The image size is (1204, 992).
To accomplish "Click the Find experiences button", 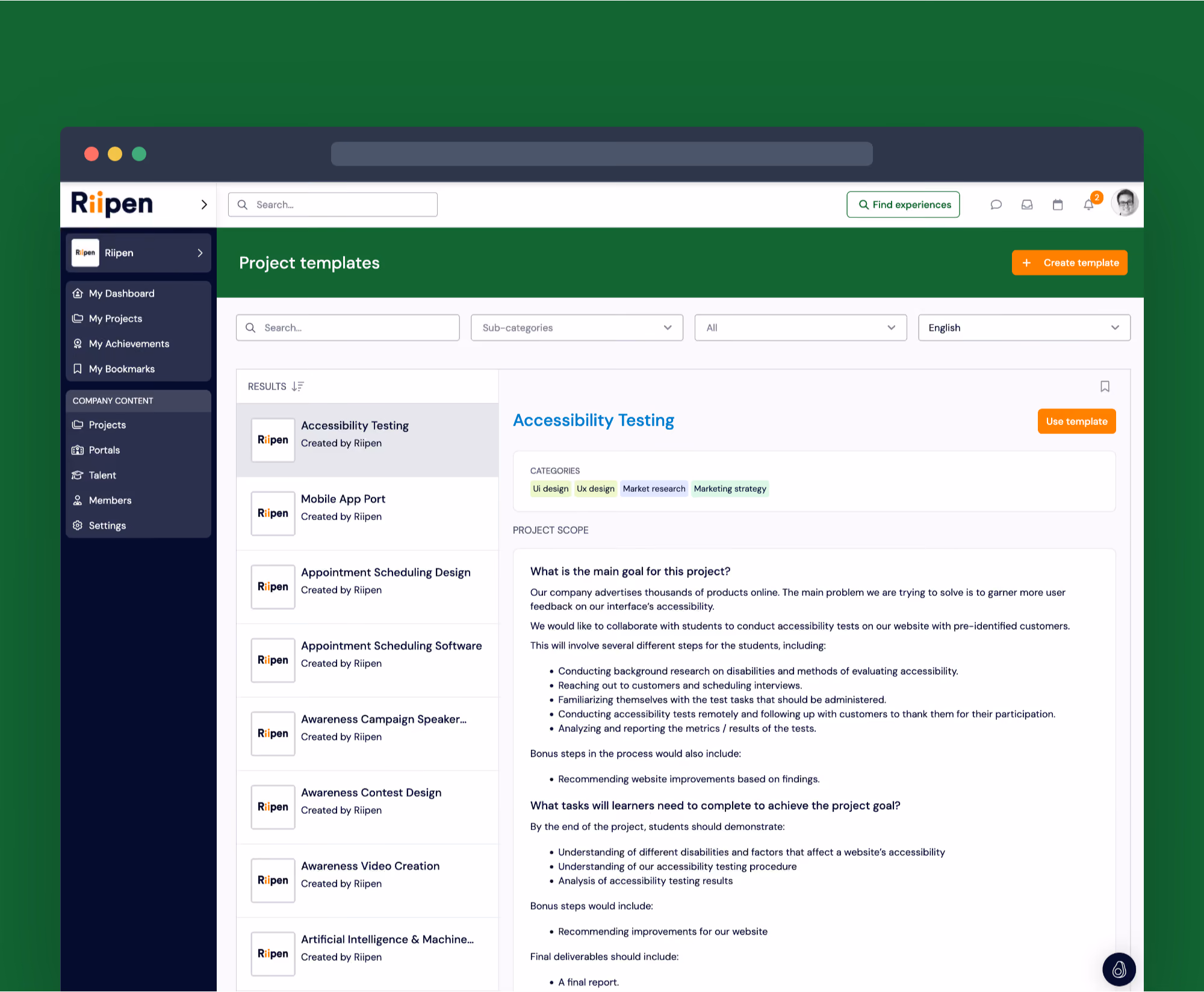I will (903, 205).
